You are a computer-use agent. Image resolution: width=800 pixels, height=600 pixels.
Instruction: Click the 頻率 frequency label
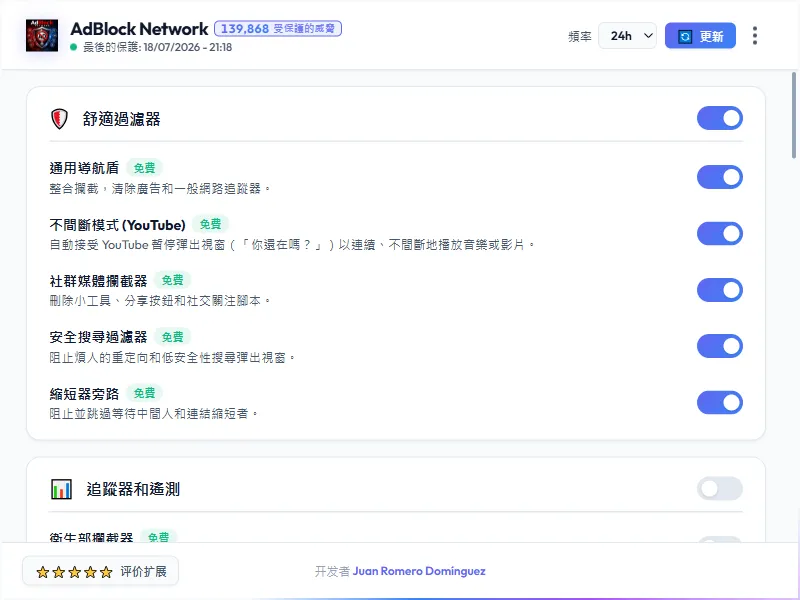tap(580, 36)
